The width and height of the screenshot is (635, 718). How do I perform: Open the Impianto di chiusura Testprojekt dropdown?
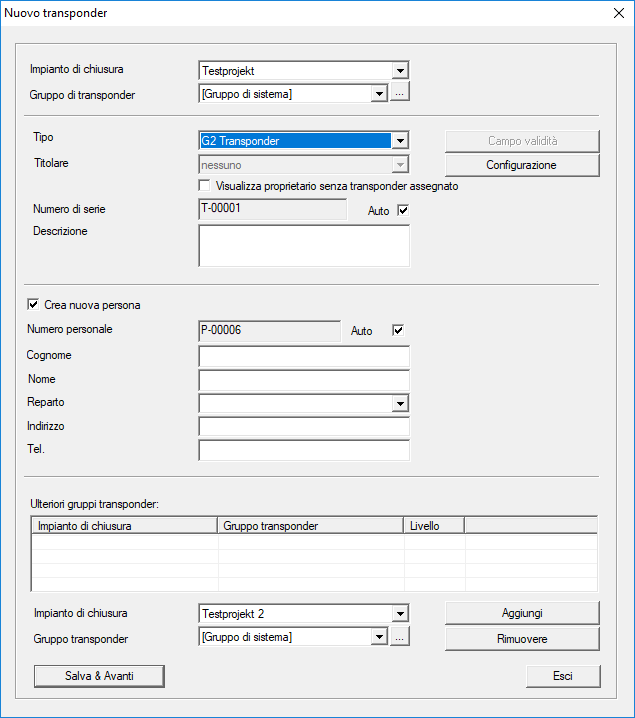pyautogui.click(x=400, y=71)
